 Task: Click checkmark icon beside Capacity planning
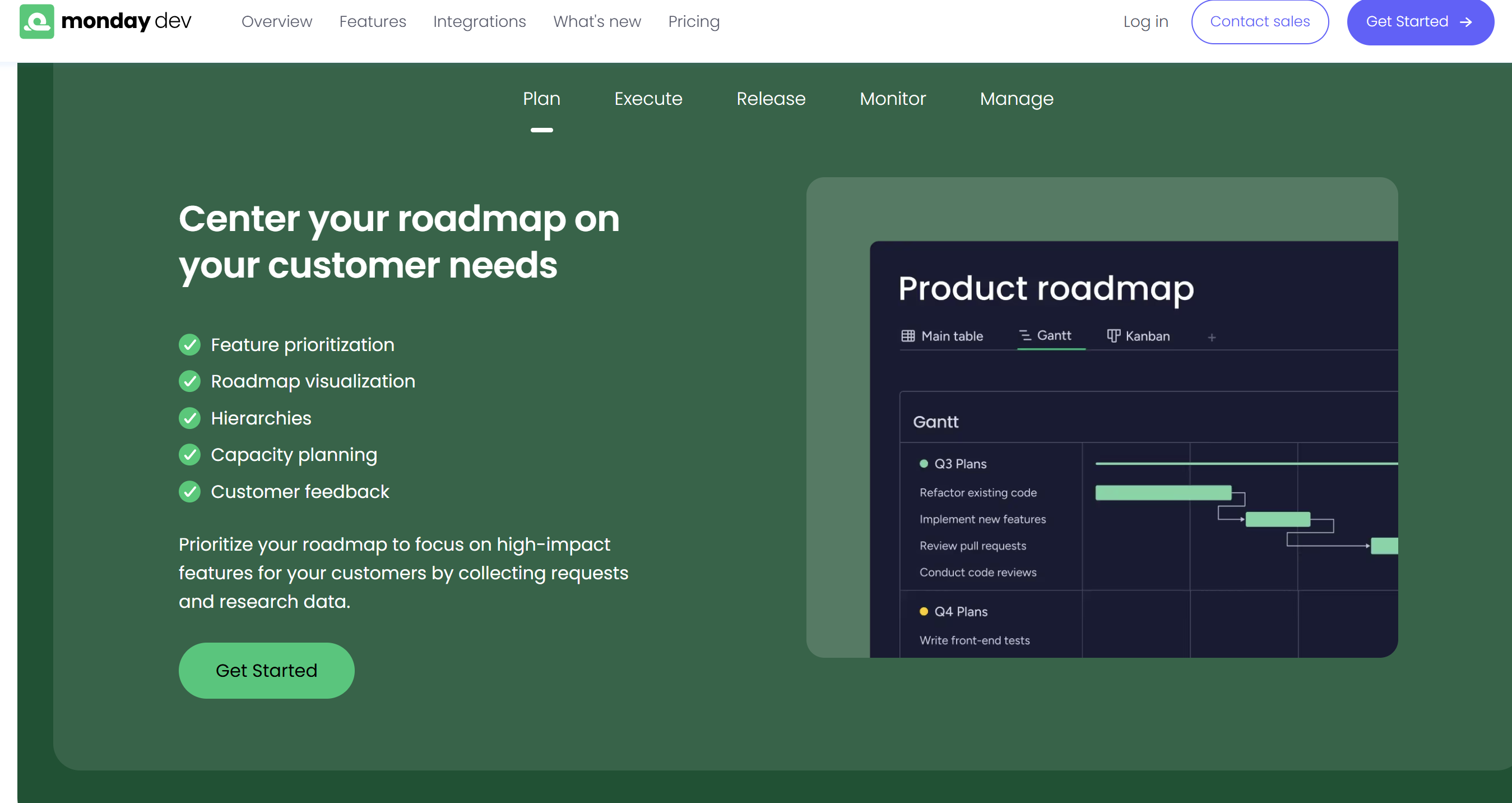pos(189,455)
